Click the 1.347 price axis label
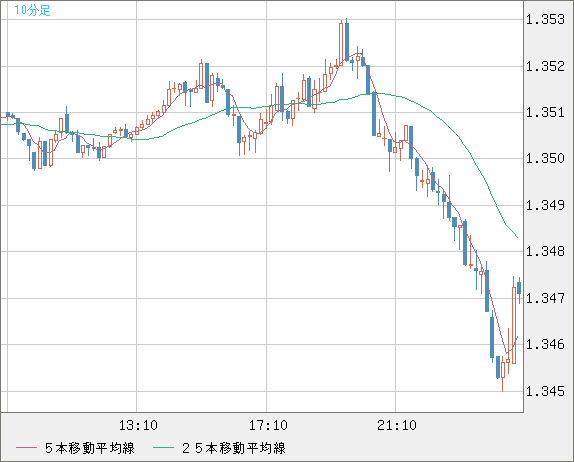574x462 pixels. click(545, 298)
